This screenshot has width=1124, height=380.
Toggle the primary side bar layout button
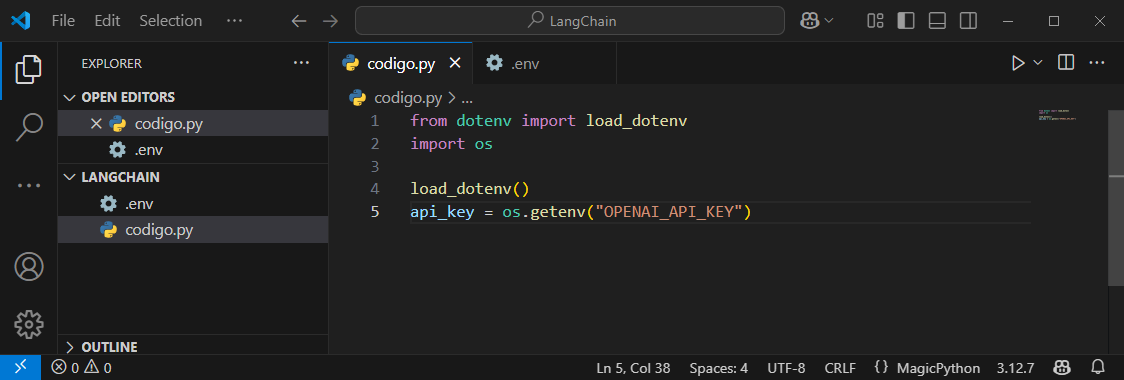click(x=905, y=21)
